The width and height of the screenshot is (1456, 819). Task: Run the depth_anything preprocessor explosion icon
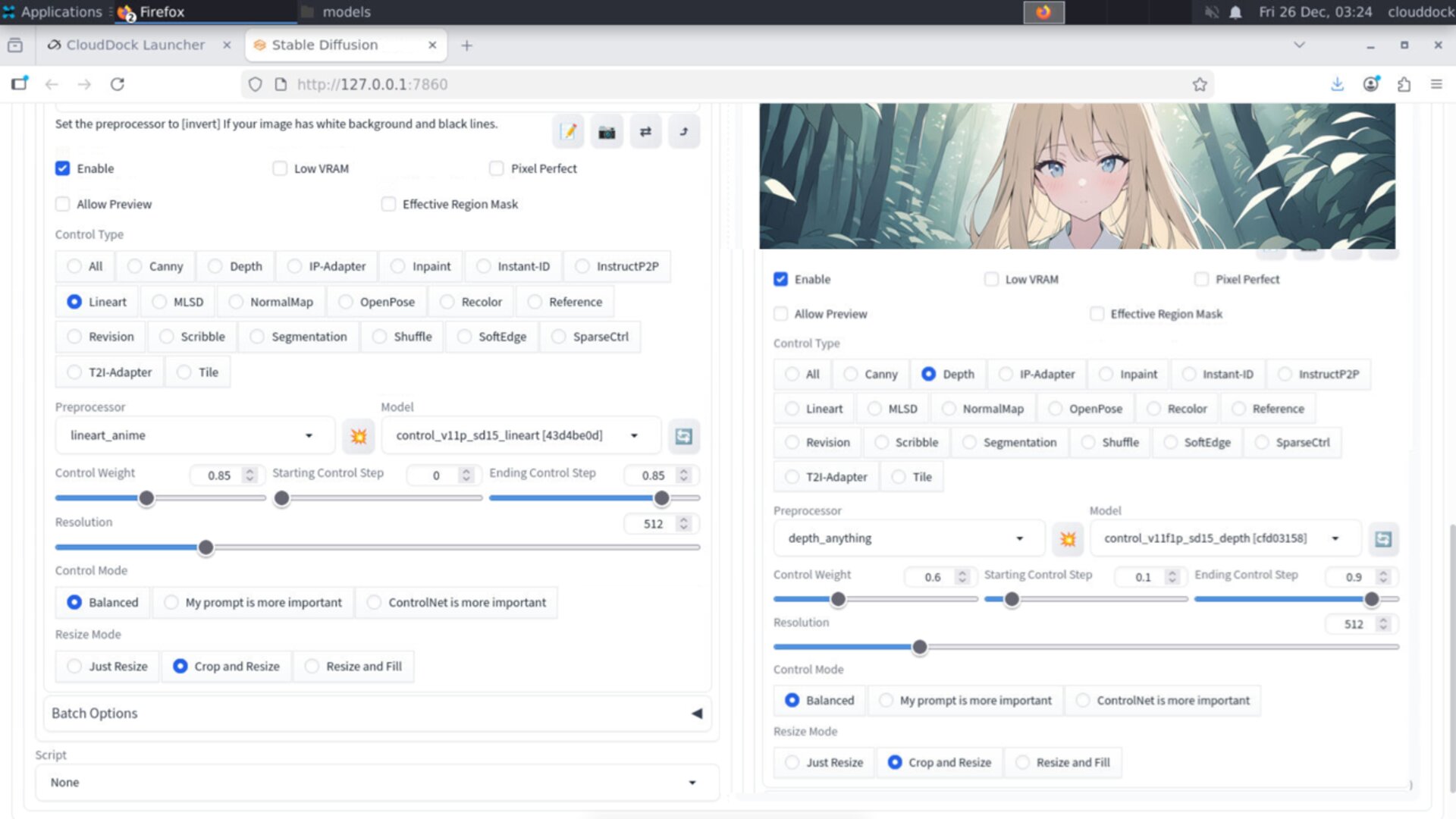(1068, 539)
